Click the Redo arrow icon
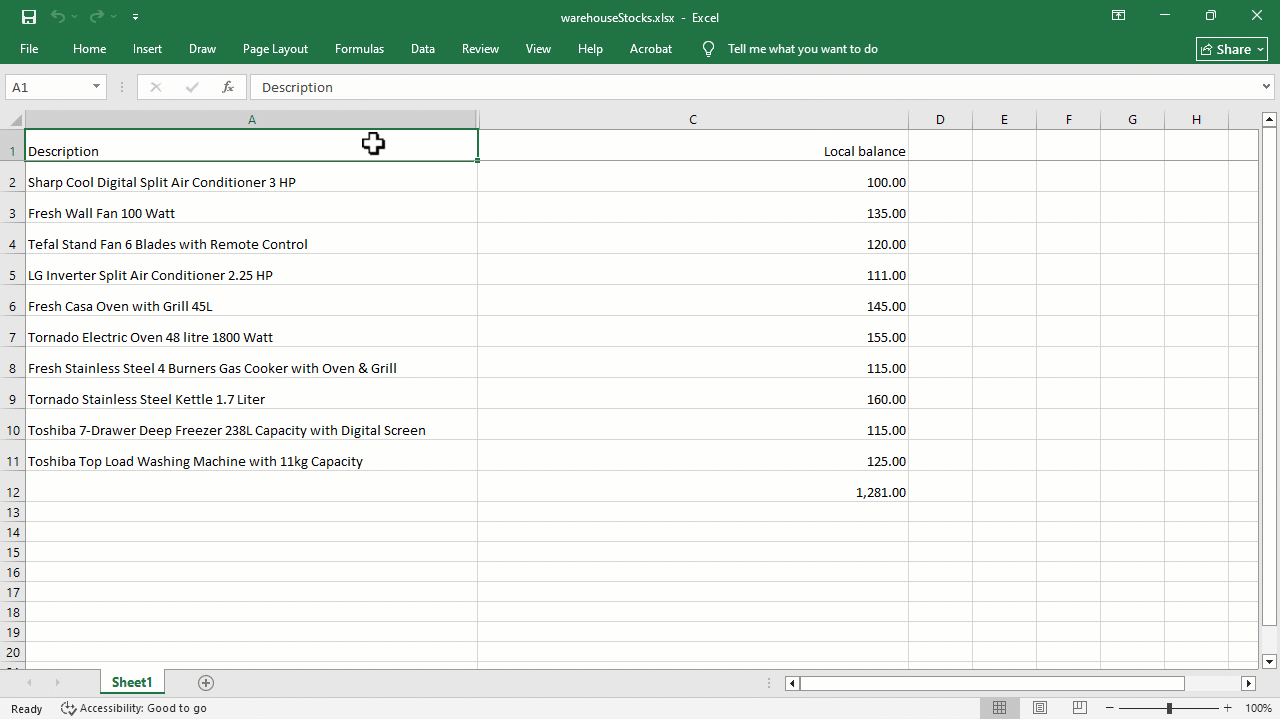This screenshot has width=1280, height=720. [x=97, y=17]
